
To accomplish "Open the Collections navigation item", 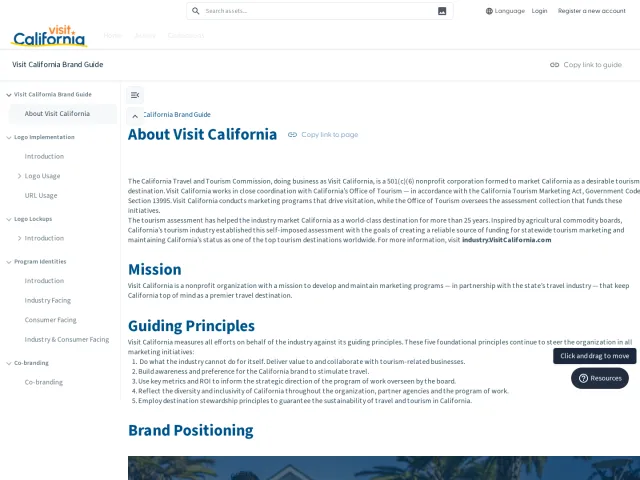I will pos(186,36).
